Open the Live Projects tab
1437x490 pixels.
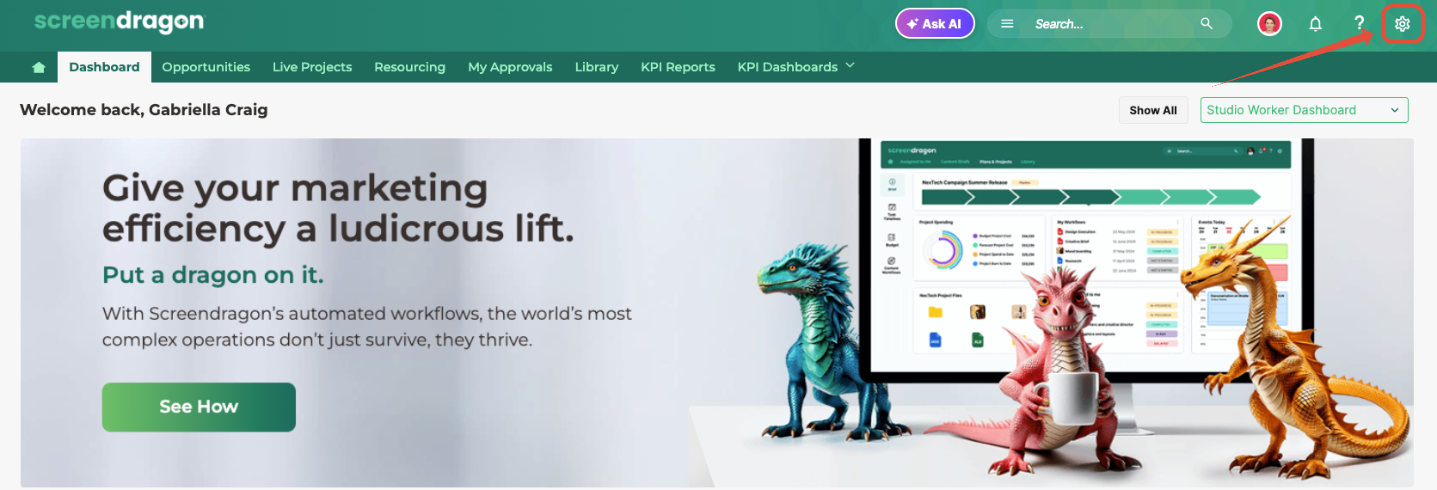click(x=312, y=67)
